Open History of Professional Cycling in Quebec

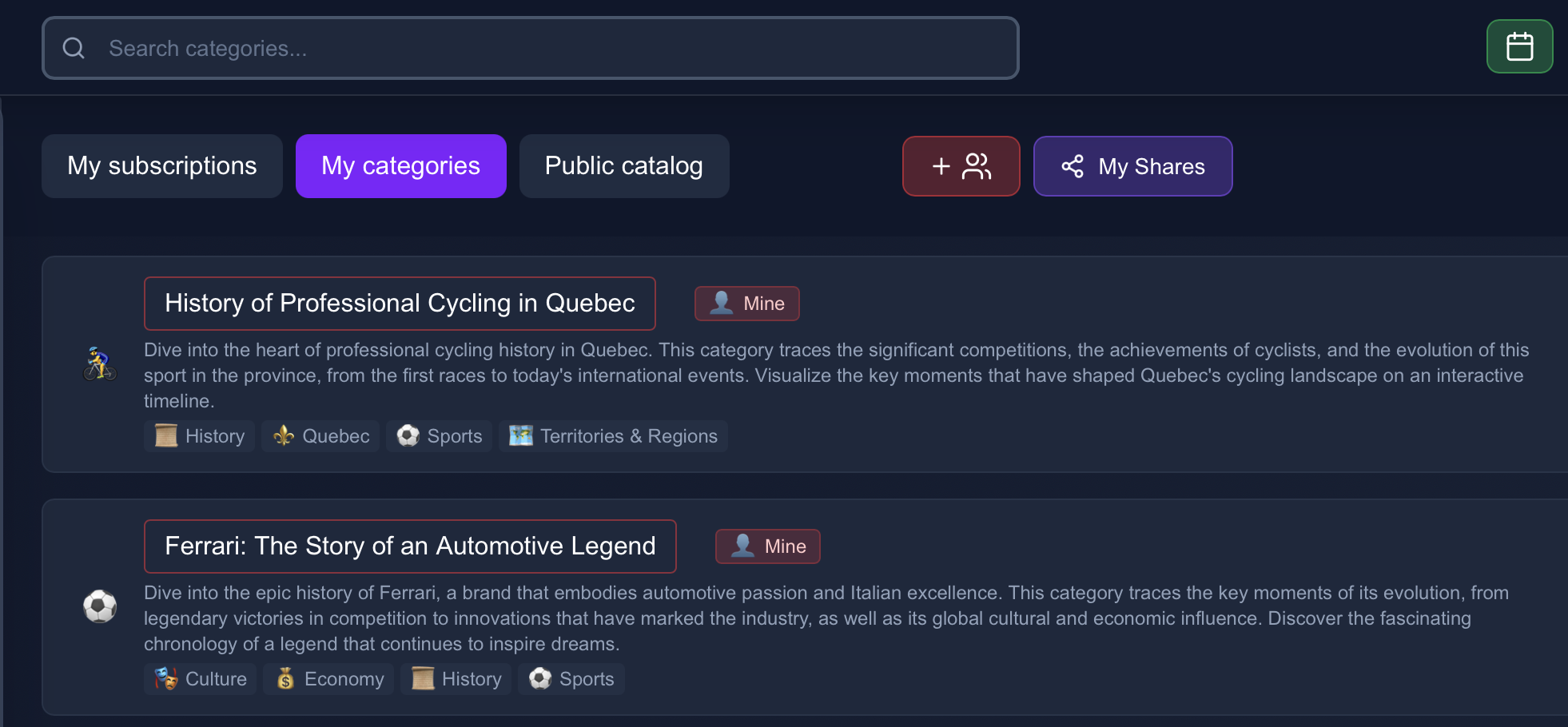(400, 304)
